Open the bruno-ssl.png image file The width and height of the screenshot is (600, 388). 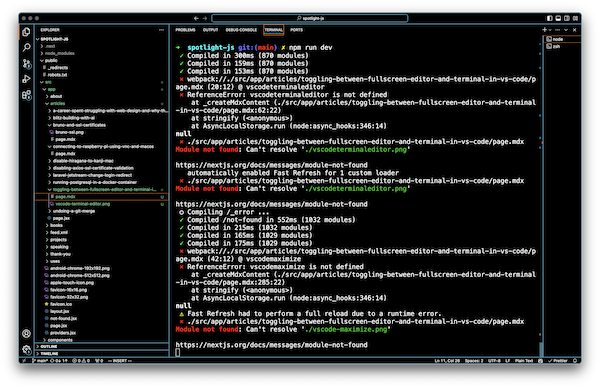(101, 132)
